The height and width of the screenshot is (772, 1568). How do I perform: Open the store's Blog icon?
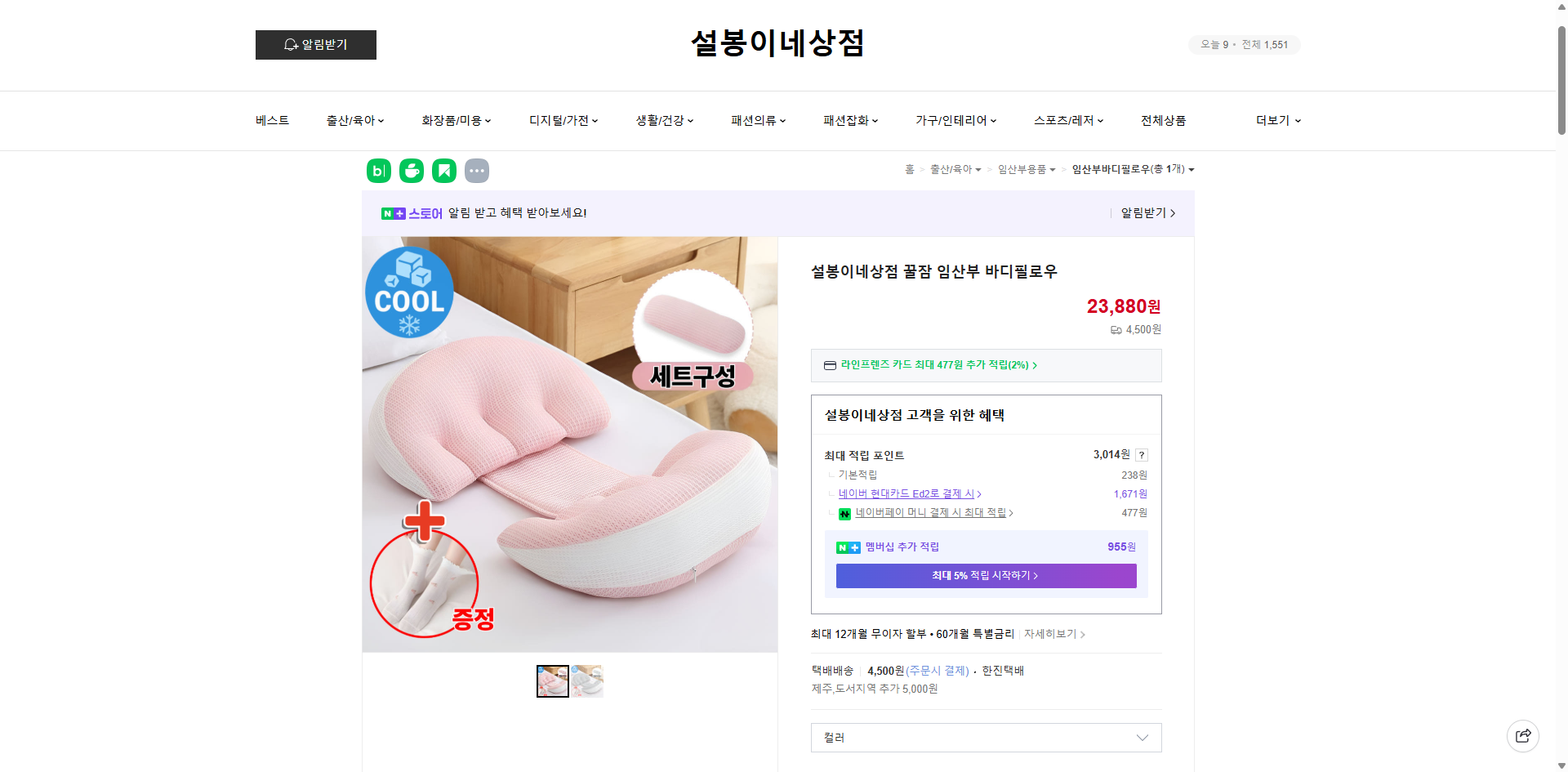pos(378,170)
